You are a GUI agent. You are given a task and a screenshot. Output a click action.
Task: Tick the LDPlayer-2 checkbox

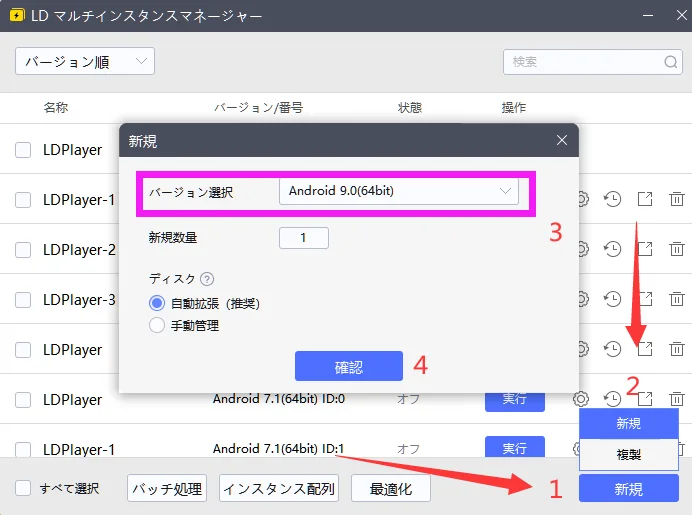[23, 250]
